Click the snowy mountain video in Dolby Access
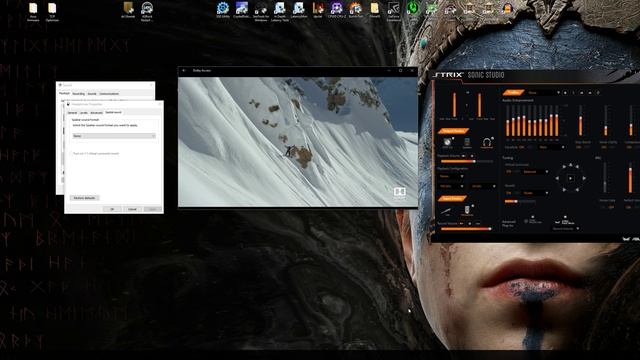Image resolution: width=640 pixels, height=360 pixels. 298,142
